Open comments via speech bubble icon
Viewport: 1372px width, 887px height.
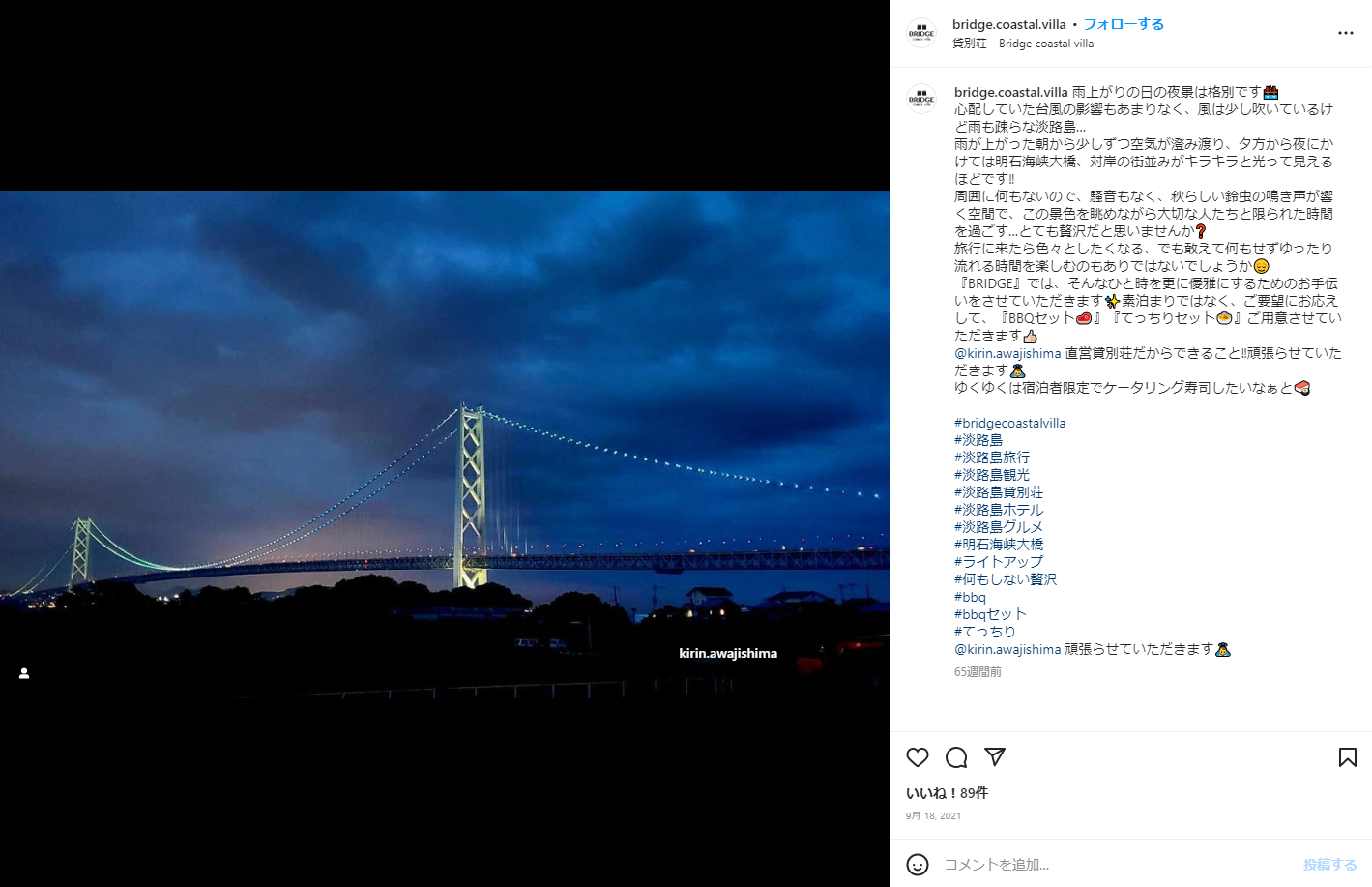956,757
